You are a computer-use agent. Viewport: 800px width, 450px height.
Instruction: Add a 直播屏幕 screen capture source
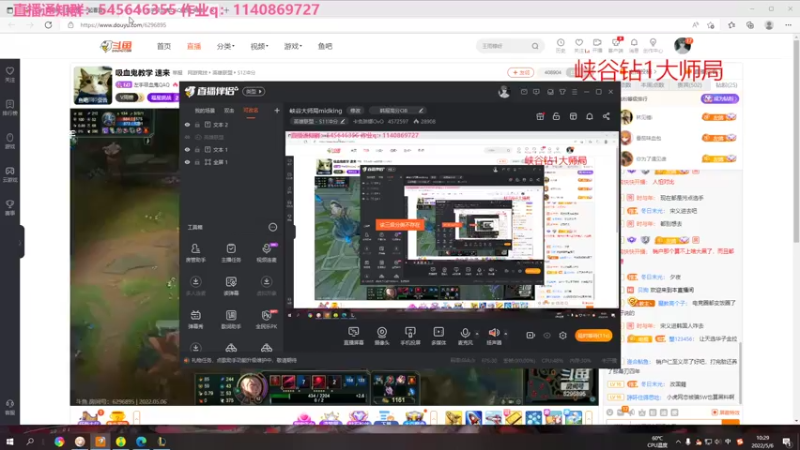tap(354, 336)
